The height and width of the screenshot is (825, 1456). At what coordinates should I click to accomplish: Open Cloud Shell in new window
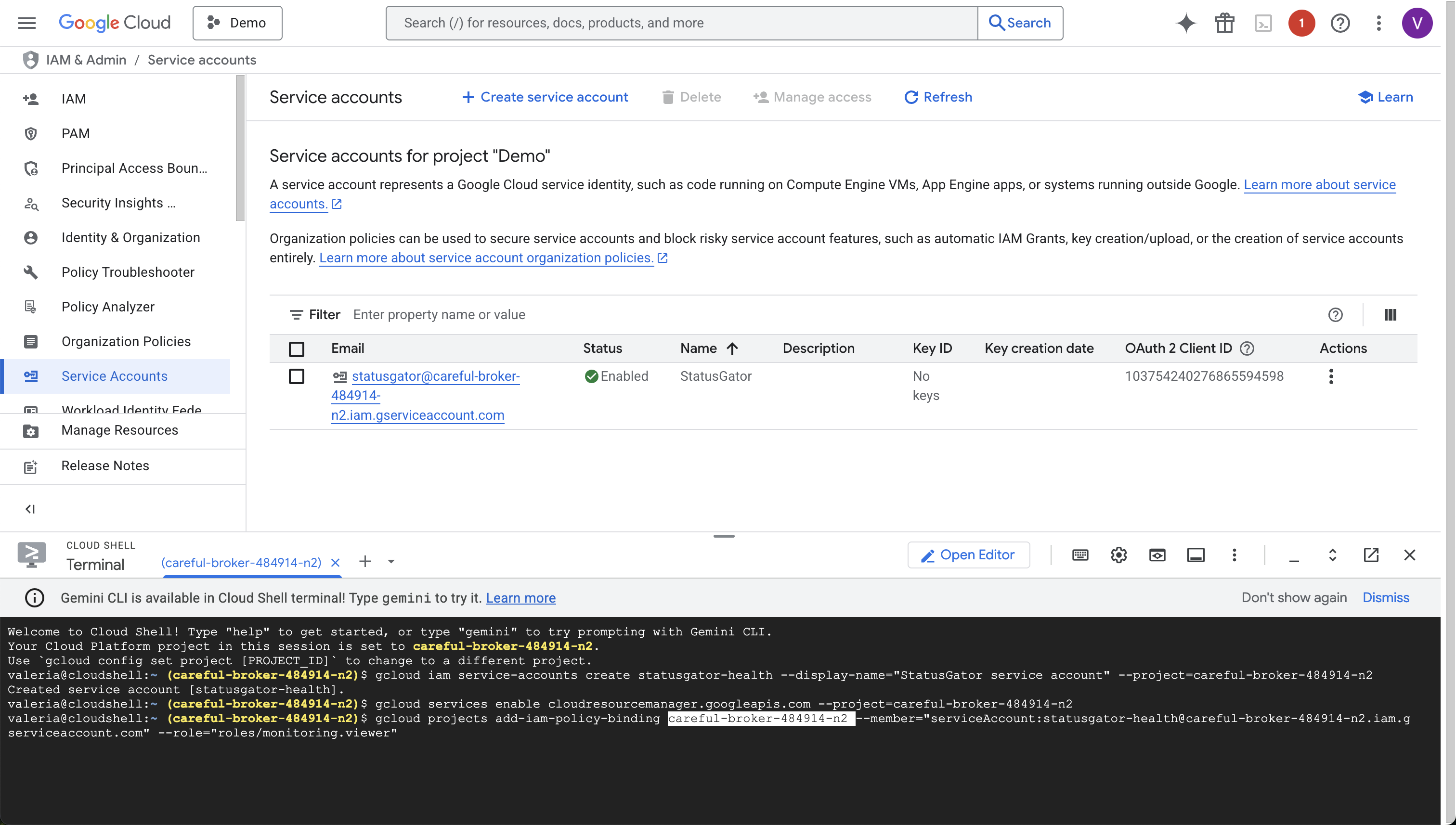[x=1370, y=554]
